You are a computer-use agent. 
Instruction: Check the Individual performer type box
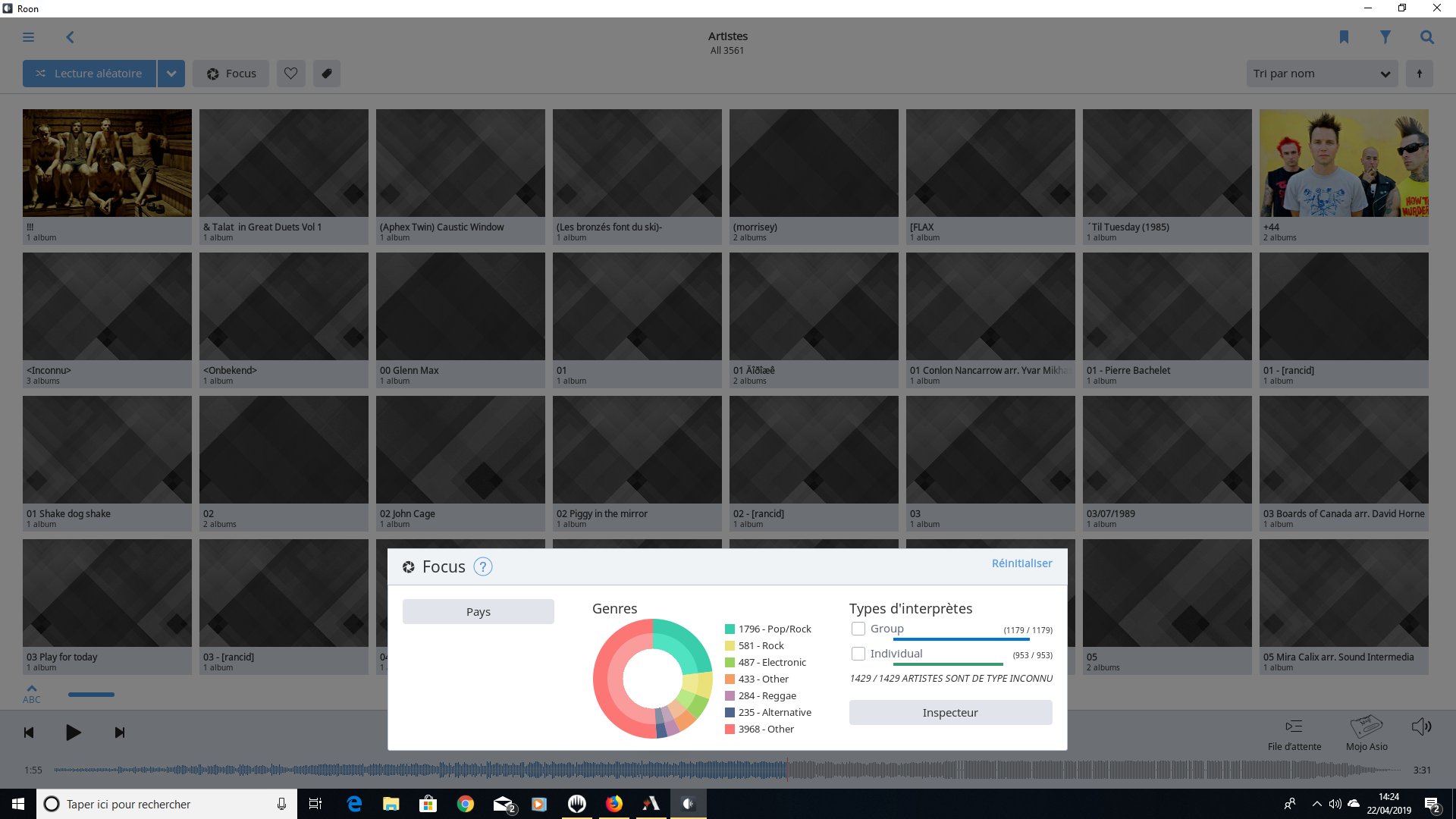(x=858, y=654)
